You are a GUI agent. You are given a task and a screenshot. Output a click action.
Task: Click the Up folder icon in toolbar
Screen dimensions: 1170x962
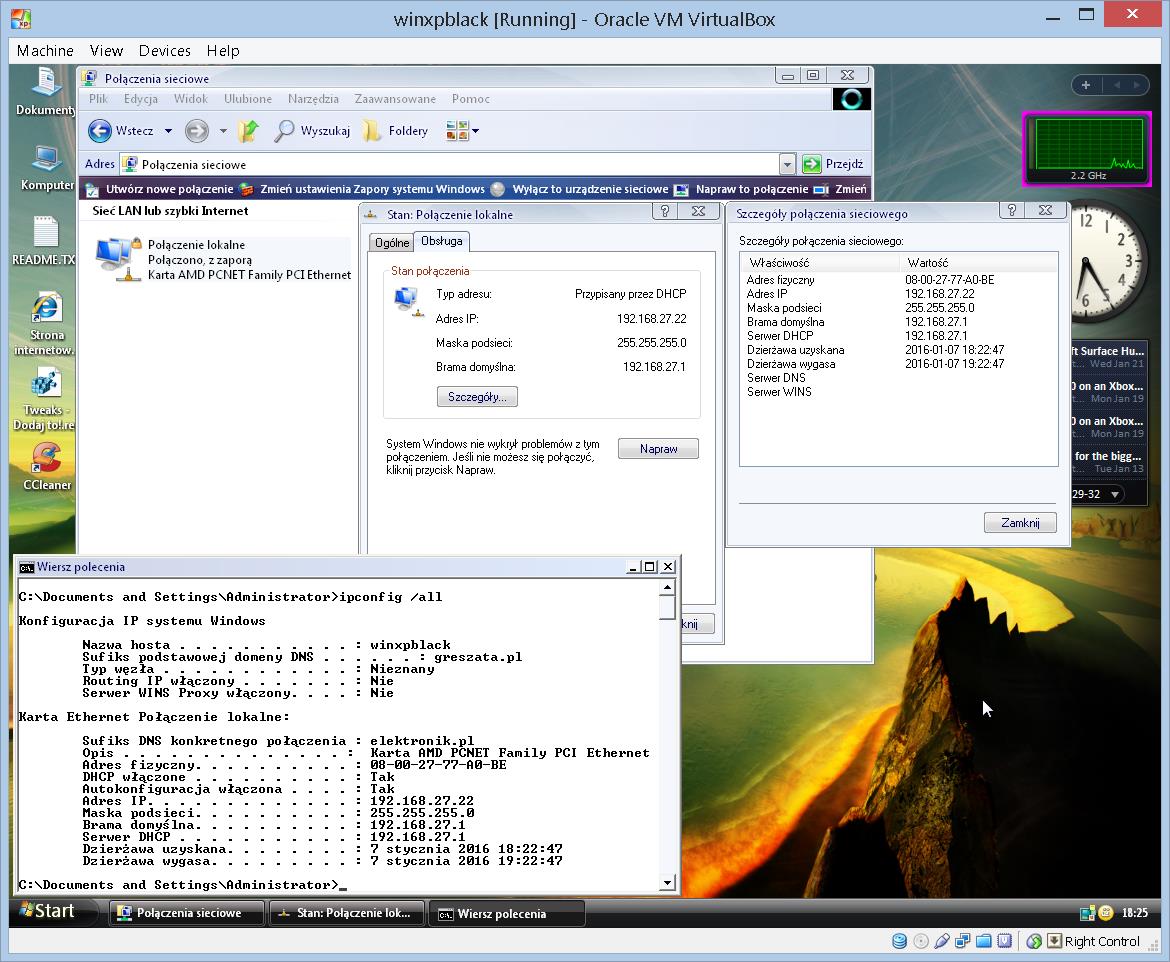coord(248,131)
